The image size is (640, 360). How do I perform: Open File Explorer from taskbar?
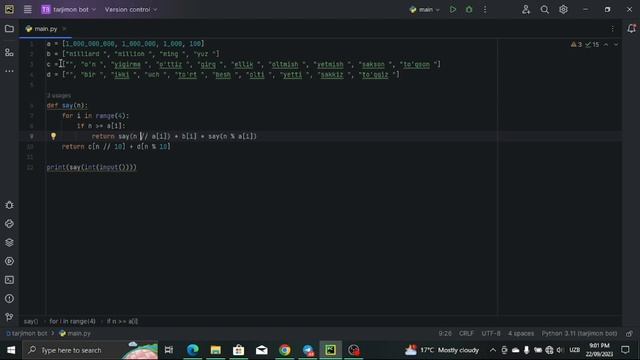click(216, 350)
